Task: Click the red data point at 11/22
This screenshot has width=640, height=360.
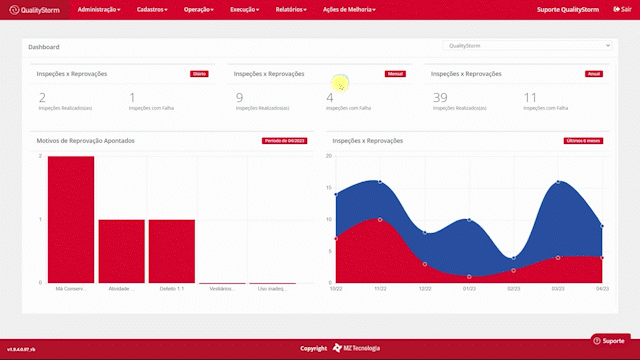Action: pyautogui.click(x=380, y=220)
